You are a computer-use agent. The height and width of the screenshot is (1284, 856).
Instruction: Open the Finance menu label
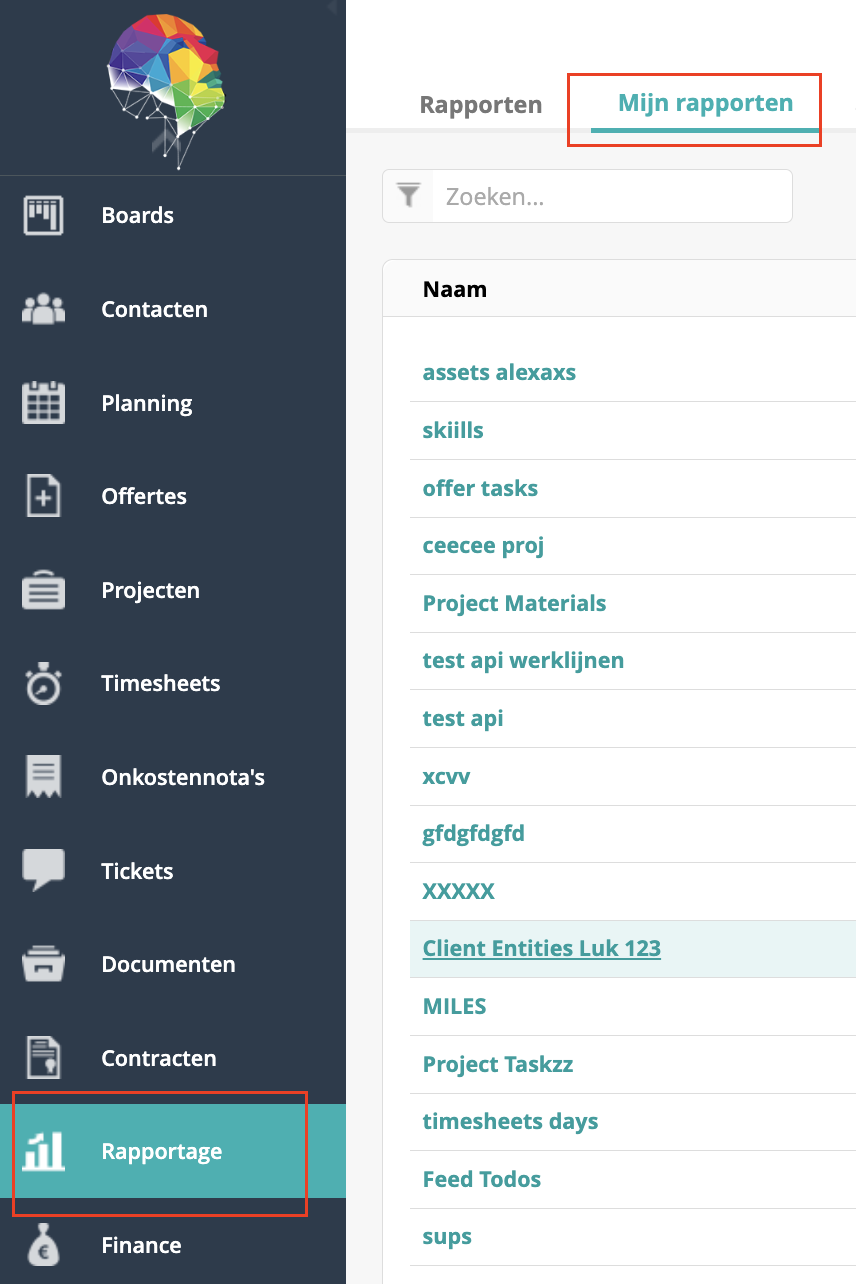pos(141,1245)
